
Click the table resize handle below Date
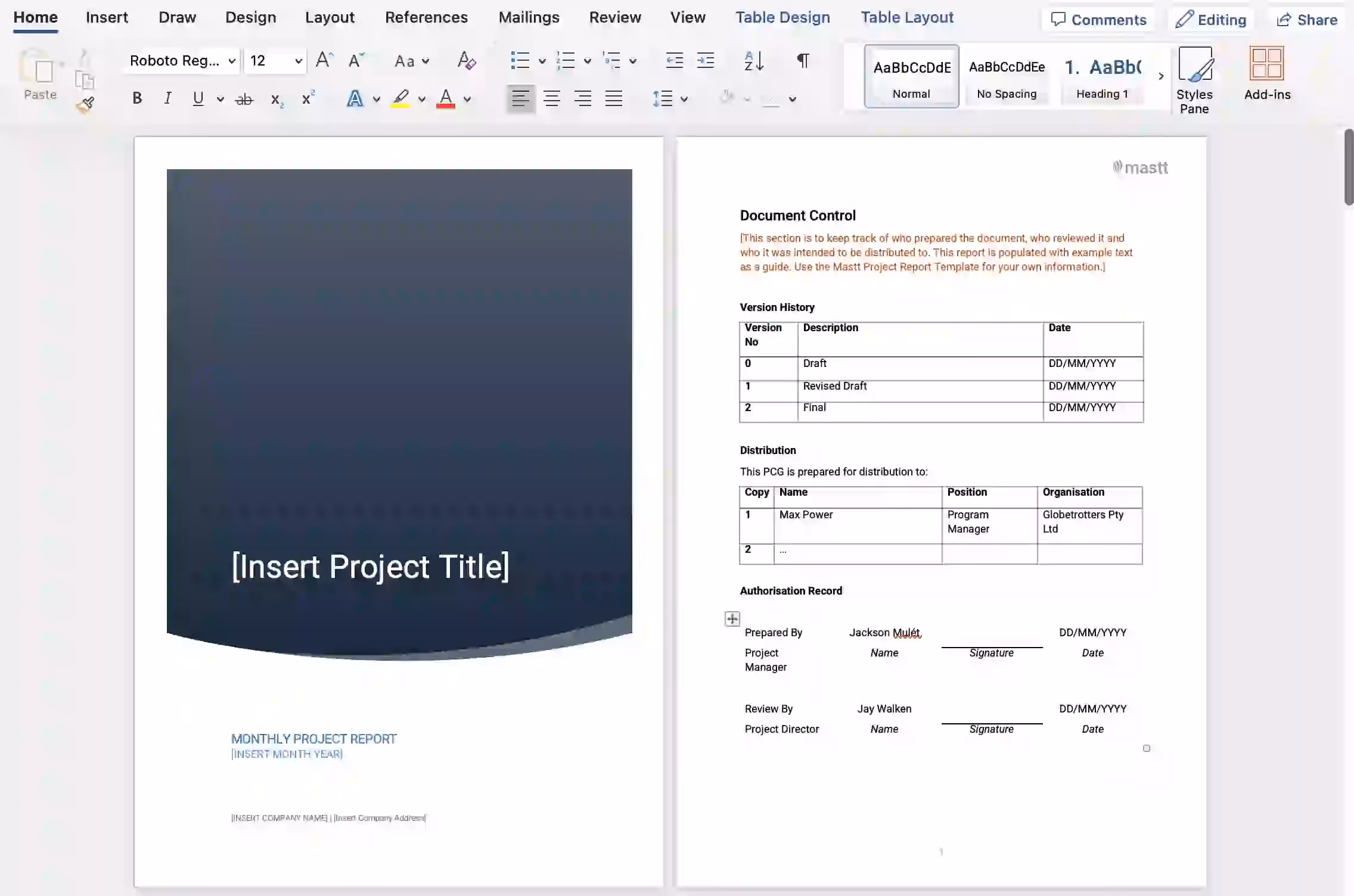[1147, 748]
